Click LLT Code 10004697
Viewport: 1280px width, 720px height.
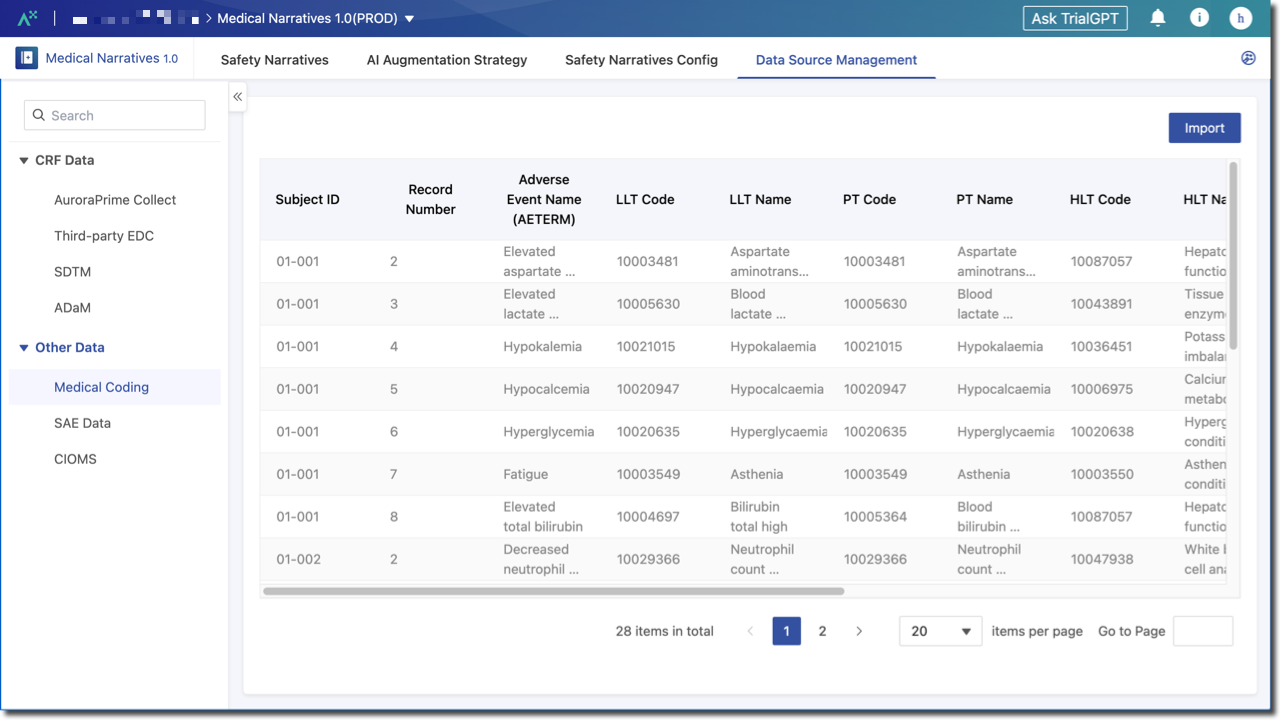[x=647, y=517]
